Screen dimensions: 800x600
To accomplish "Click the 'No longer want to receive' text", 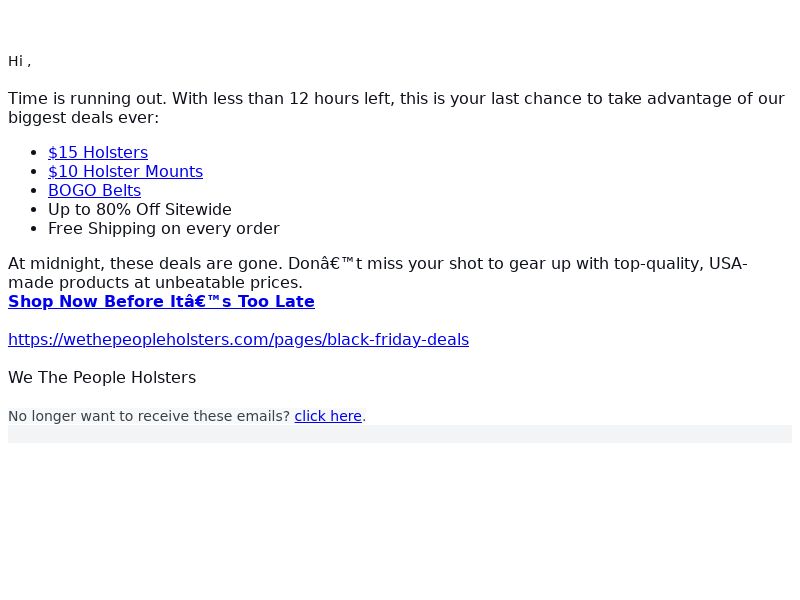I will tap(149, 416).
